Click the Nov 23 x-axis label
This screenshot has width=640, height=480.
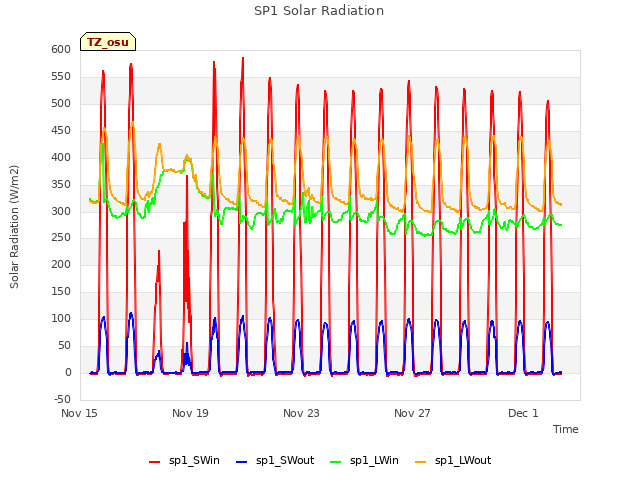(301, 413)
